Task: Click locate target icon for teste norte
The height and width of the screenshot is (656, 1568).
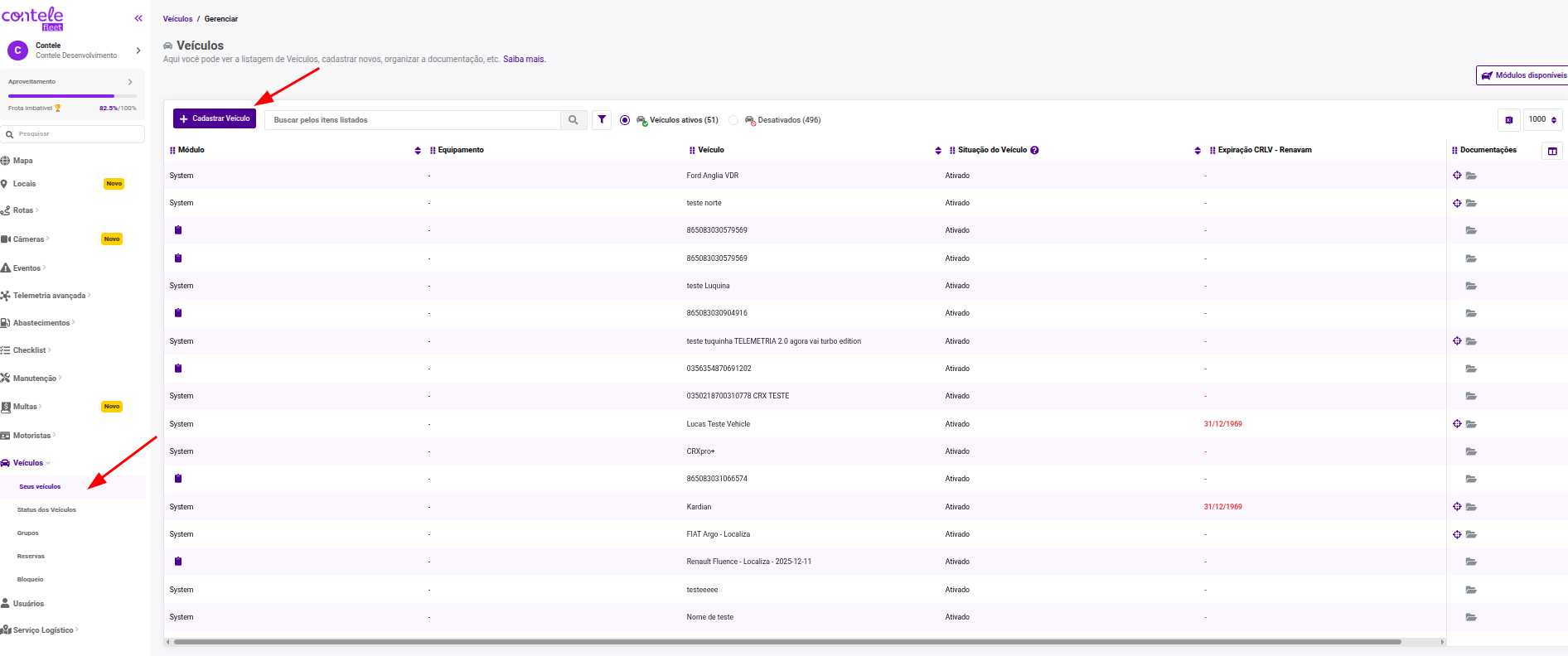Action: (x=1457, y=203)
